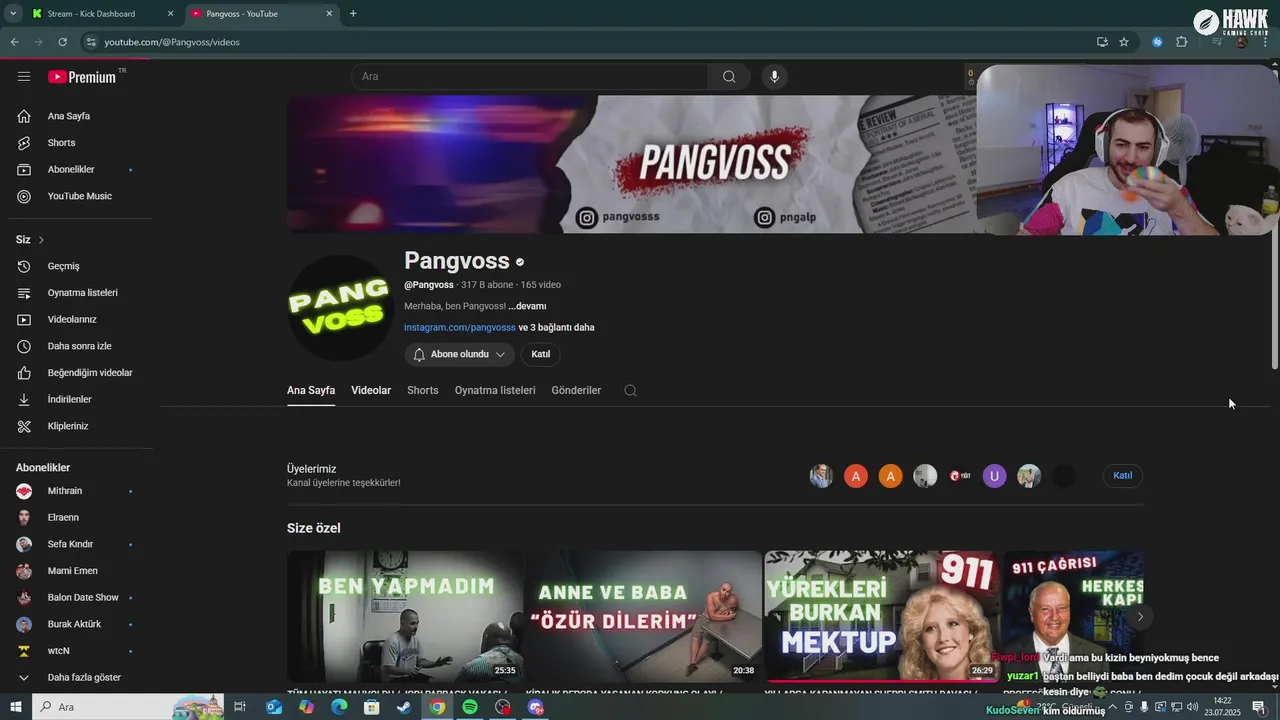Open the browser extensions puzzle icon
The image size is (1280, 720).
[x=1181, y=42]
